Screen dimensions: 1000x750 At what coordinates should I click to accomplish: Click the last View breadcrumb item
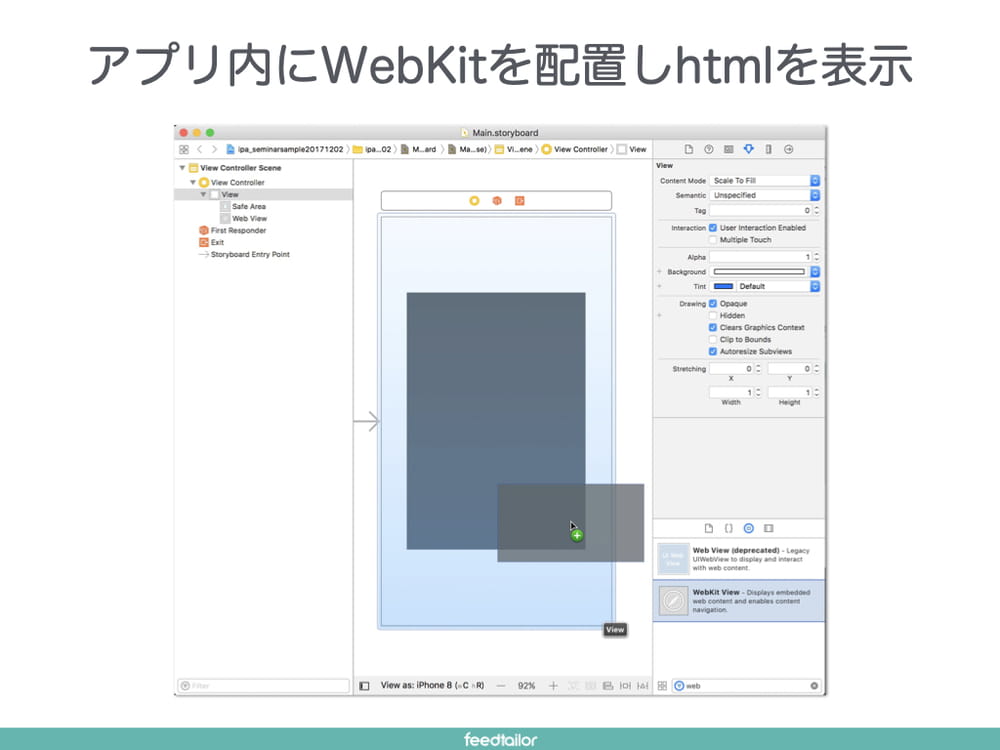click(631, 149)
